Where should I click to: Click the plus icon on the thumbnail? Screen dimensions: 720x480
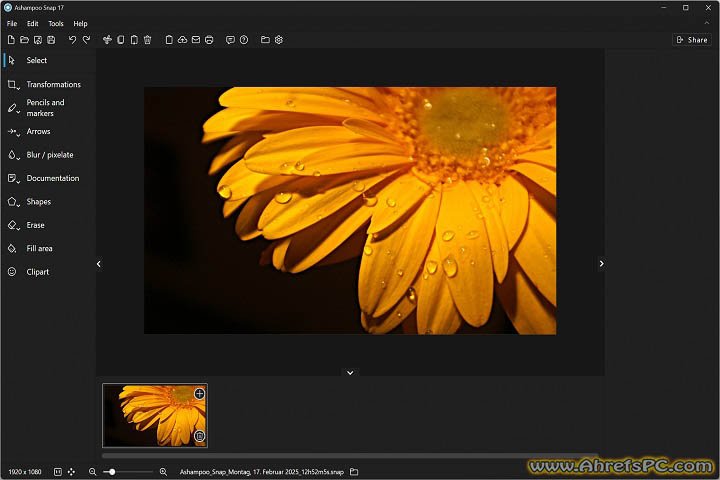pos(199,394)
